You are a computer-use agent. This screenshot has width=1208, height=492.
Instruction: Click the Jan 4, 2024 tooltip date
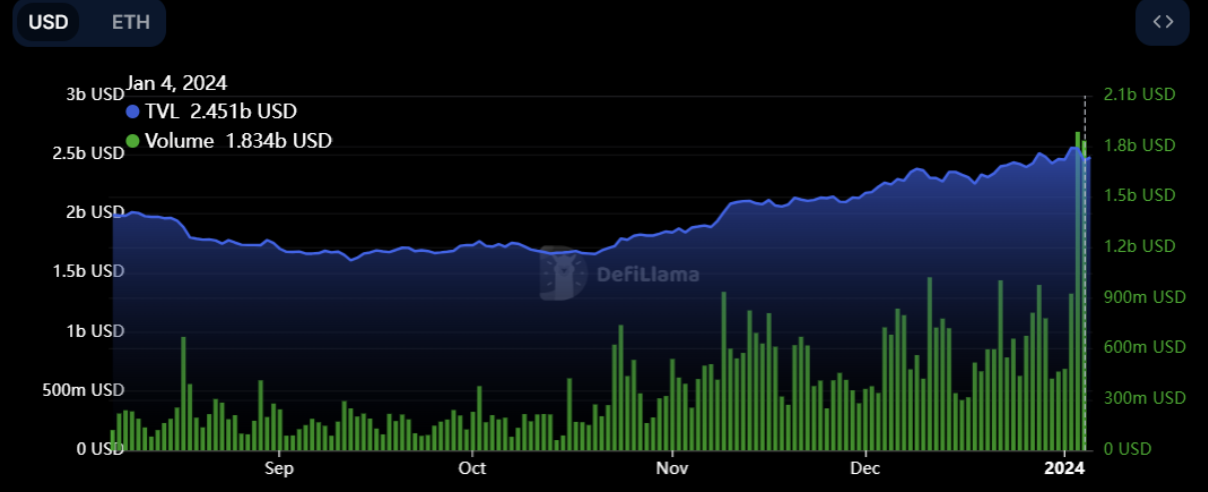[176, 83]
